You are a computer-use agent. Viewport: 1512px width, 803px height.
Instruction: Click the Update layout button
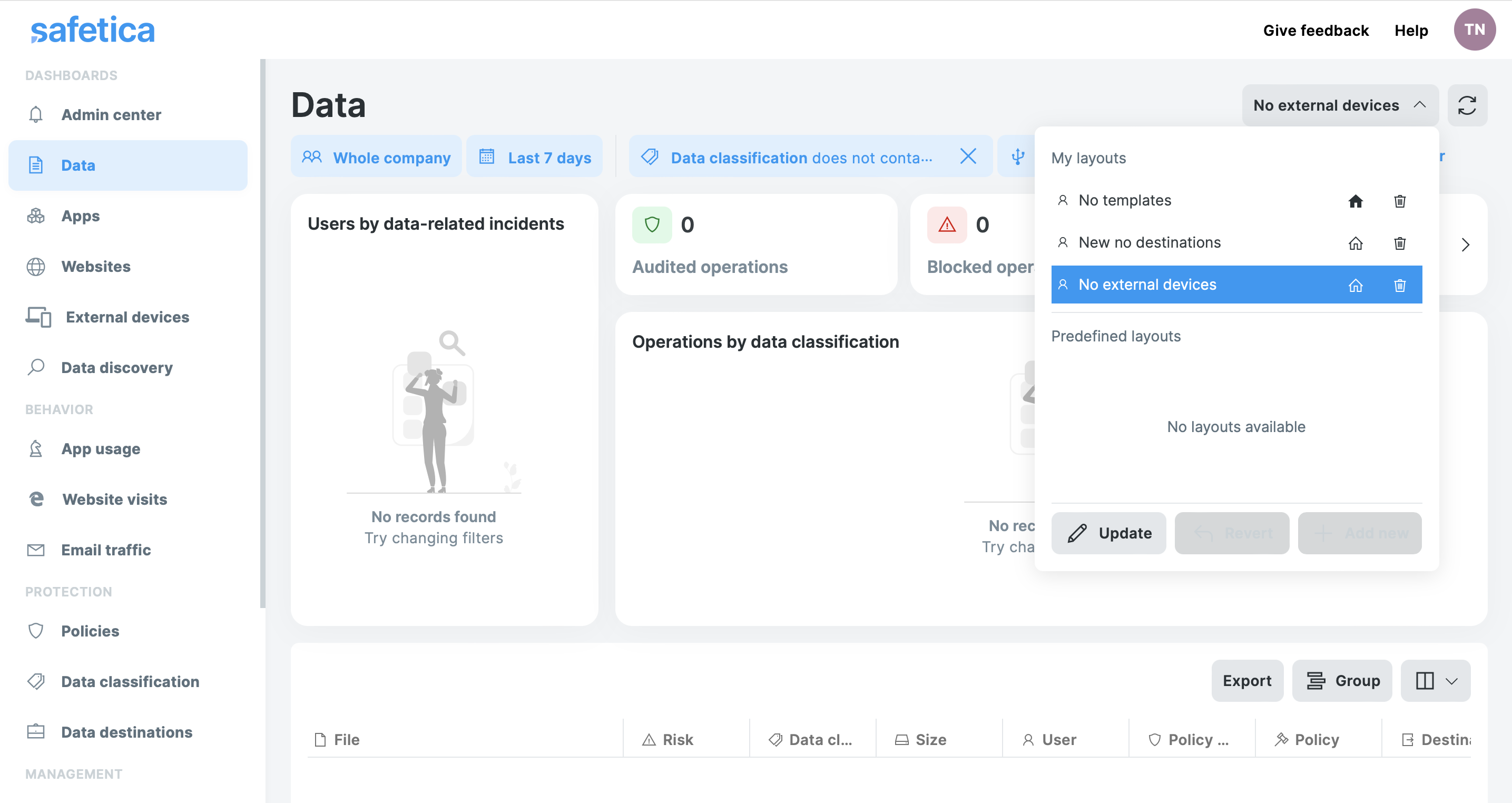1108,533
